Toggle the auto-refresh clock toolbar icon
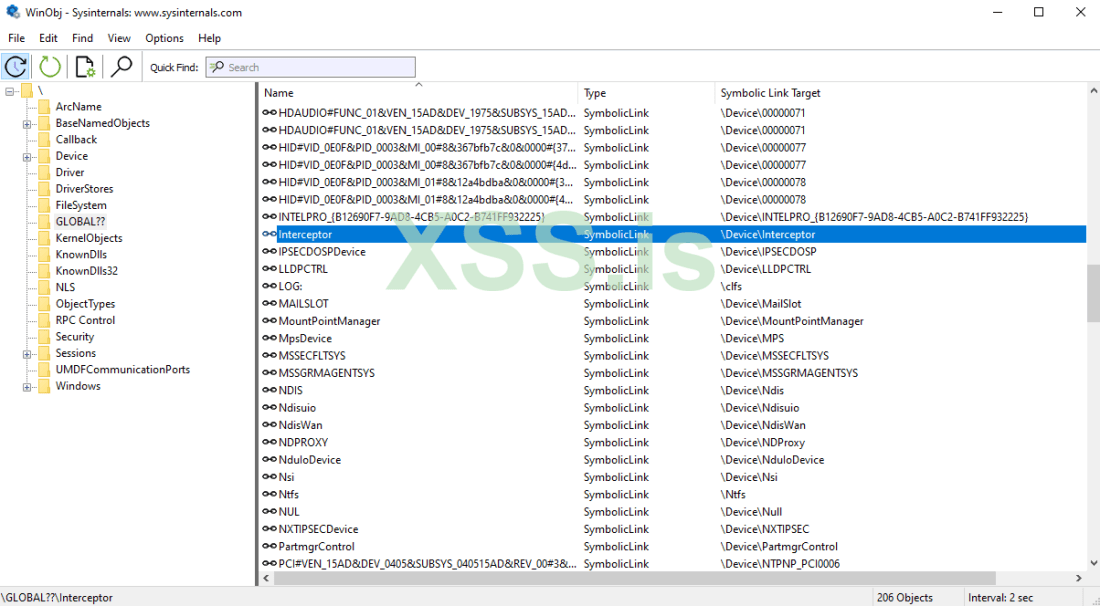This screenshot has width=1100, height=606. [15, 67]
